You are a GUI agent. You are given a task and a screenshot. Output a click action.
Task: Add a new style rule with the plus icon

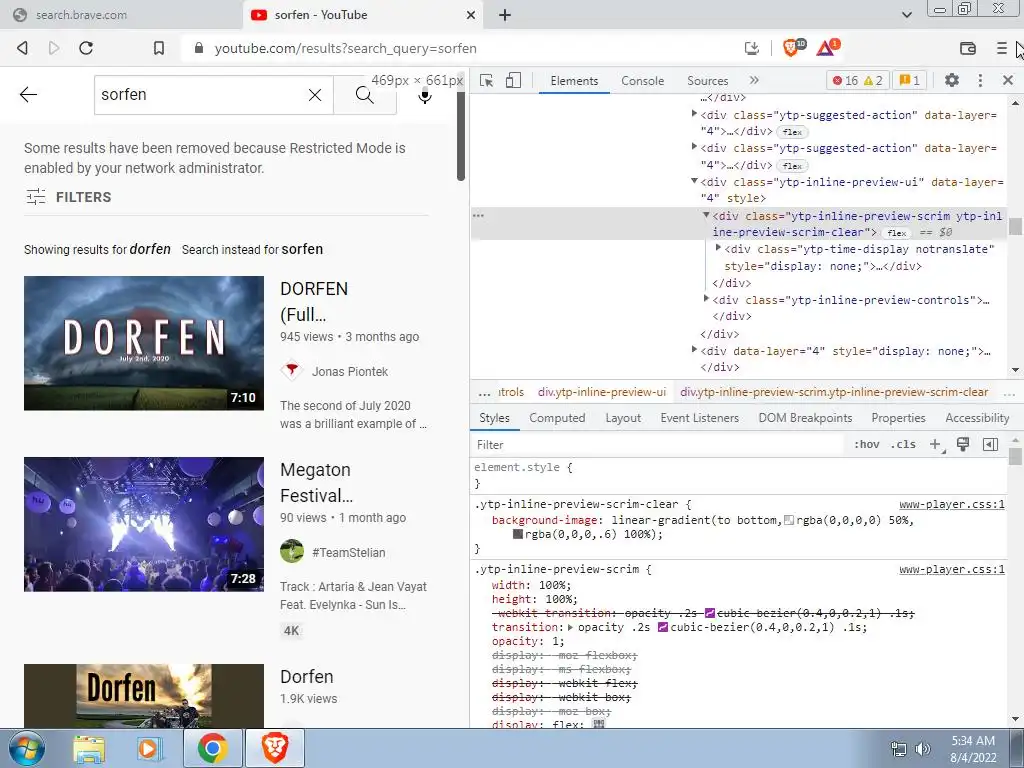pos(936,445)
